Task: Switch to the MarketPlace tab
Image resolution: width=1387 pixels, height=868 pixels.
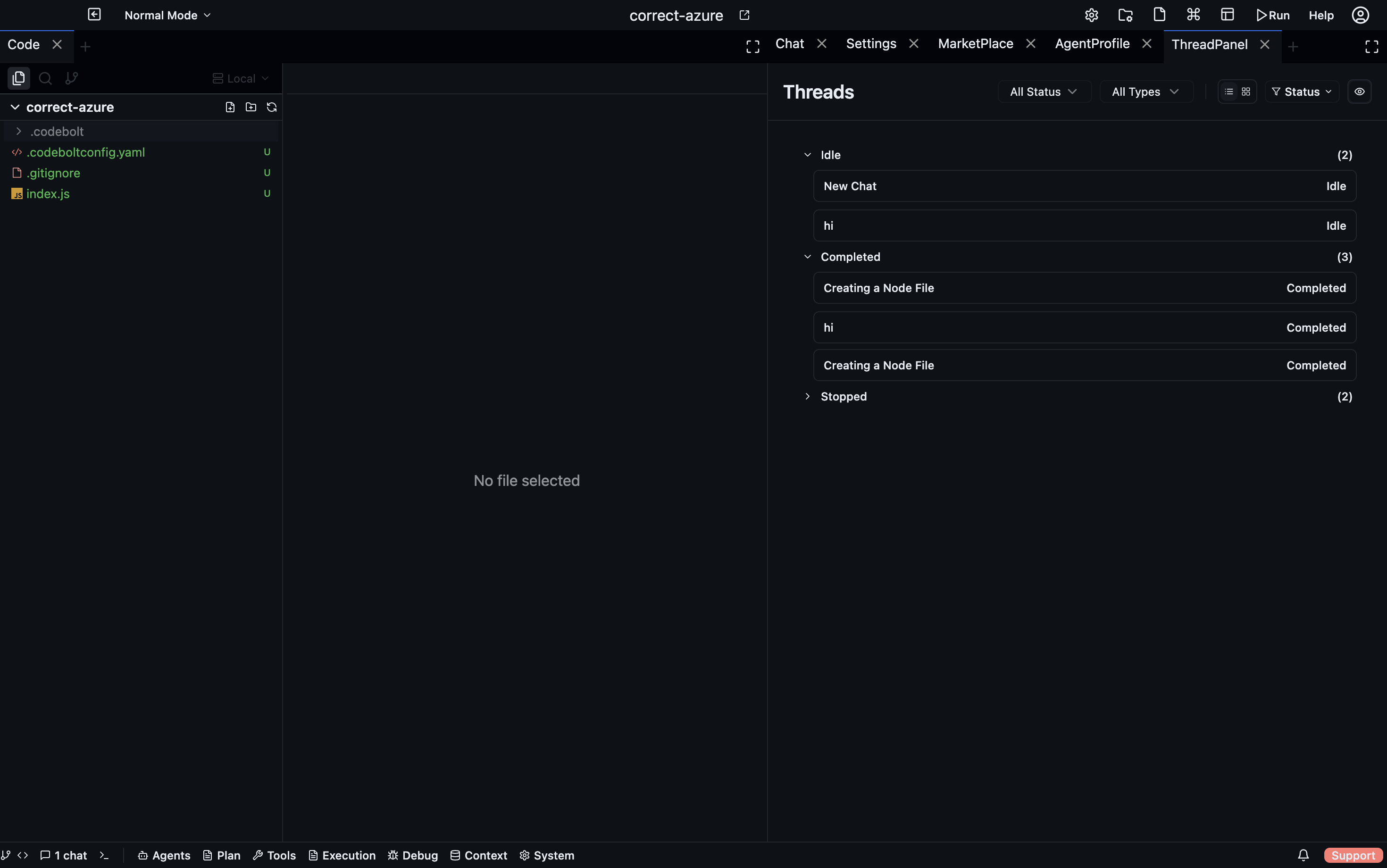Action: pos(975,44)
